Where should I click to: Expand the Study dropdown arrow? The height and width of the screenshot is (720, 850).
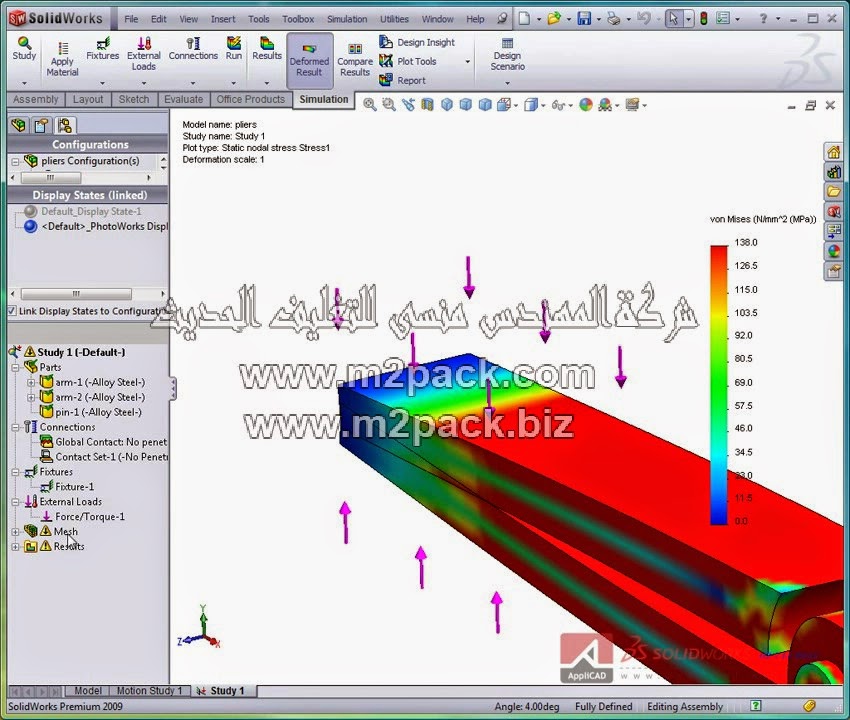tap(24, 83)
